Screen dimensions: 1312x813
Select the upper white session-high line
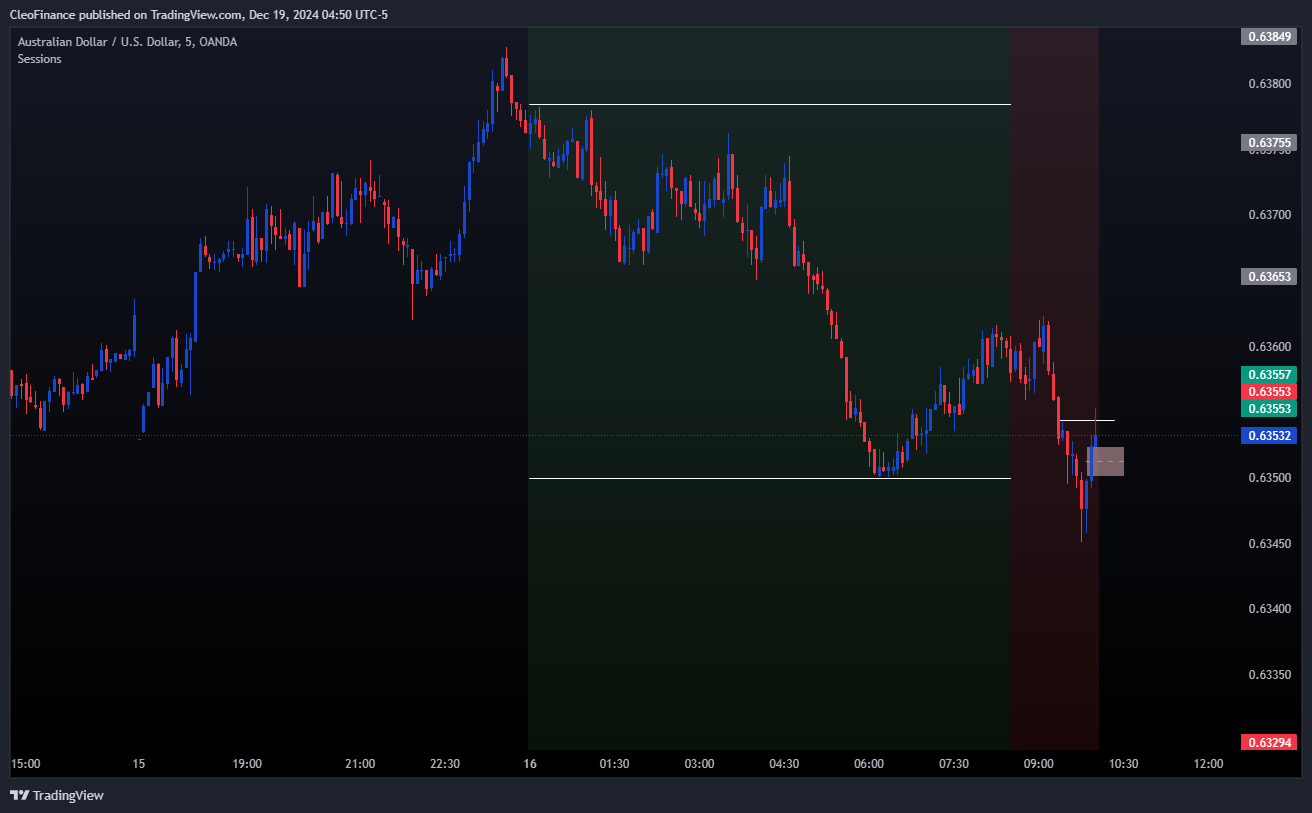[770, 104]
